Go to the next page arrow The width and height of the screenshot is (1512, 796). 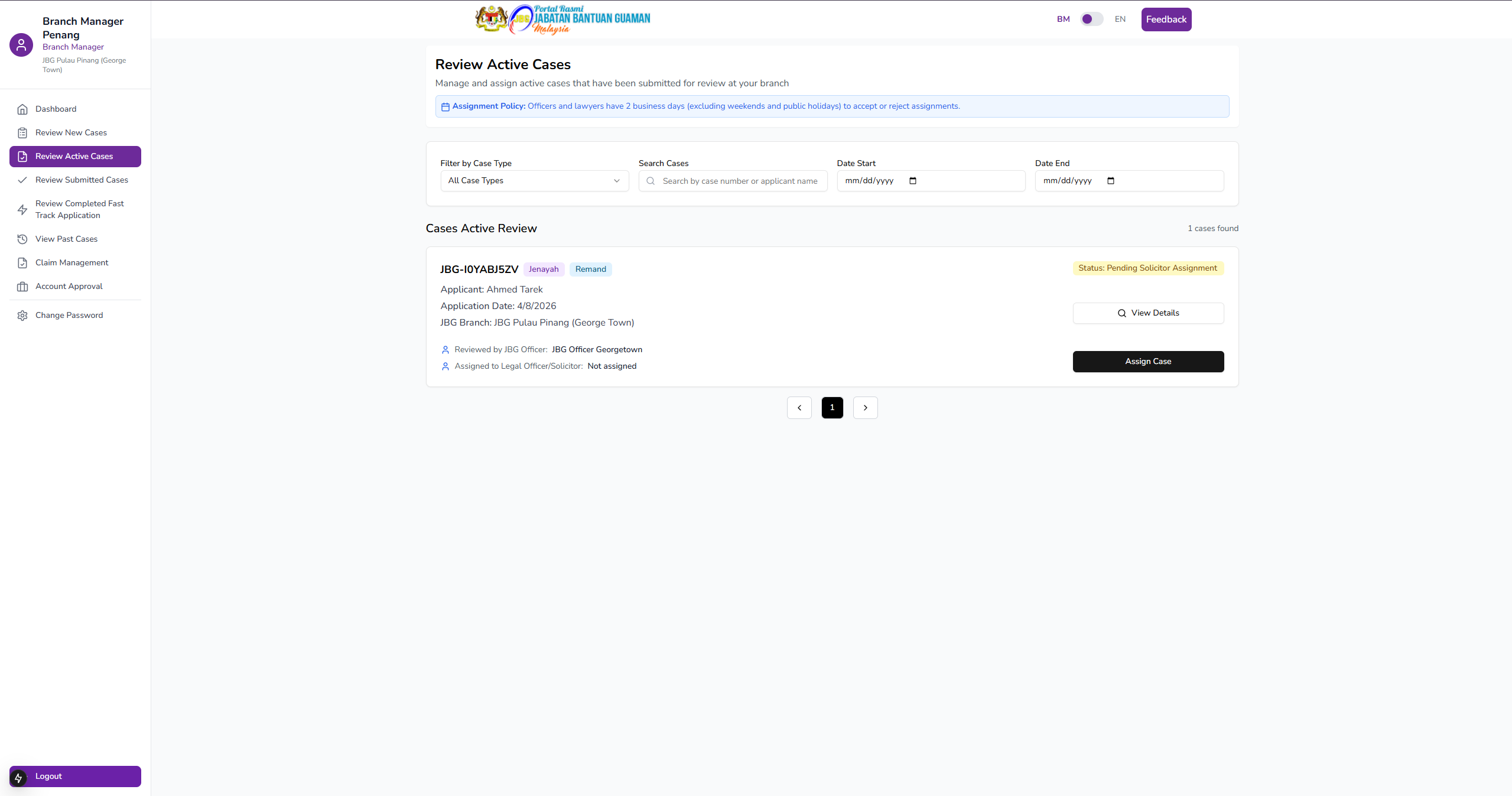865,408
